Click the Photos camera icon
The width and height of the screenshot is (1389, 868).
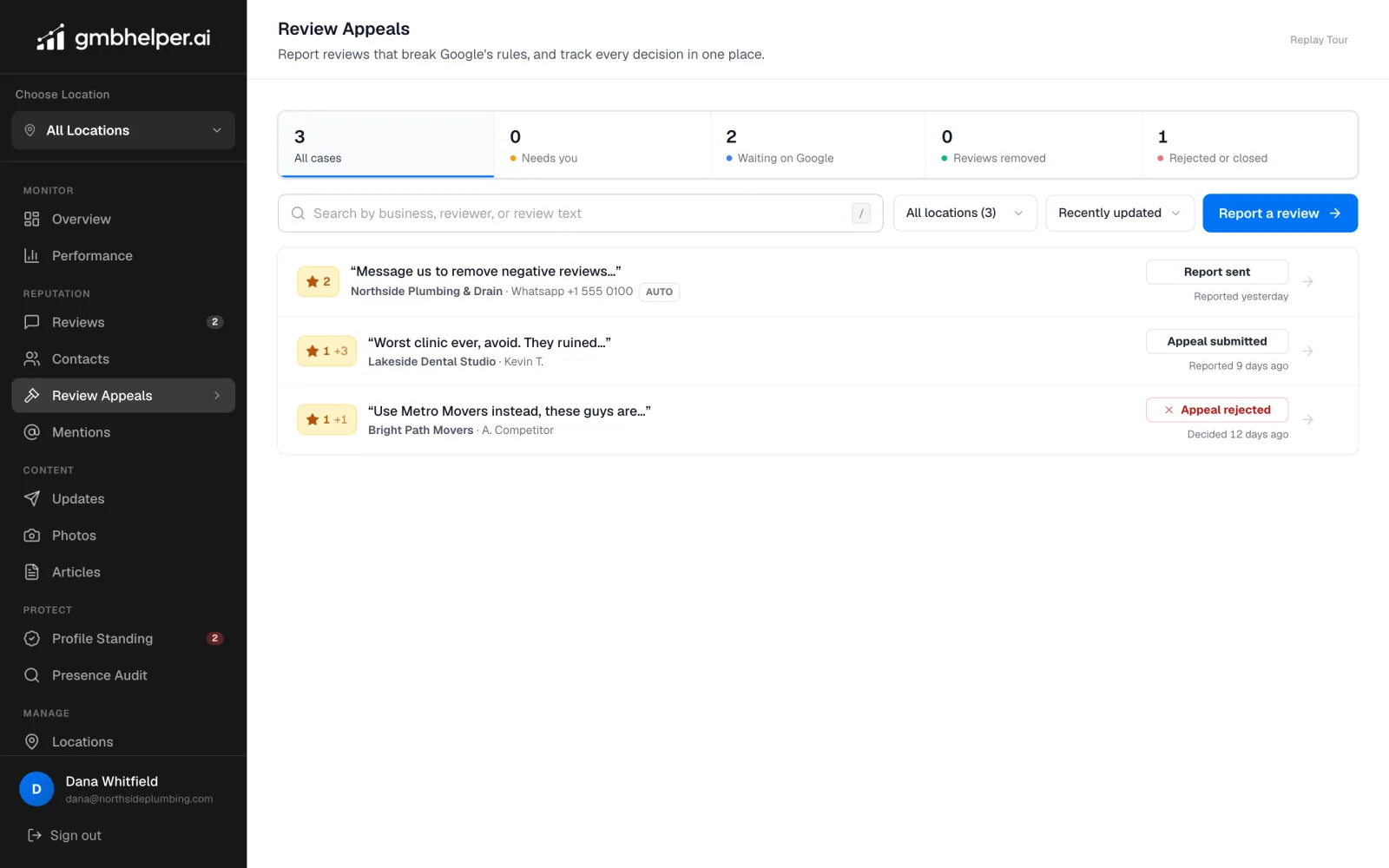pos(32,536)
